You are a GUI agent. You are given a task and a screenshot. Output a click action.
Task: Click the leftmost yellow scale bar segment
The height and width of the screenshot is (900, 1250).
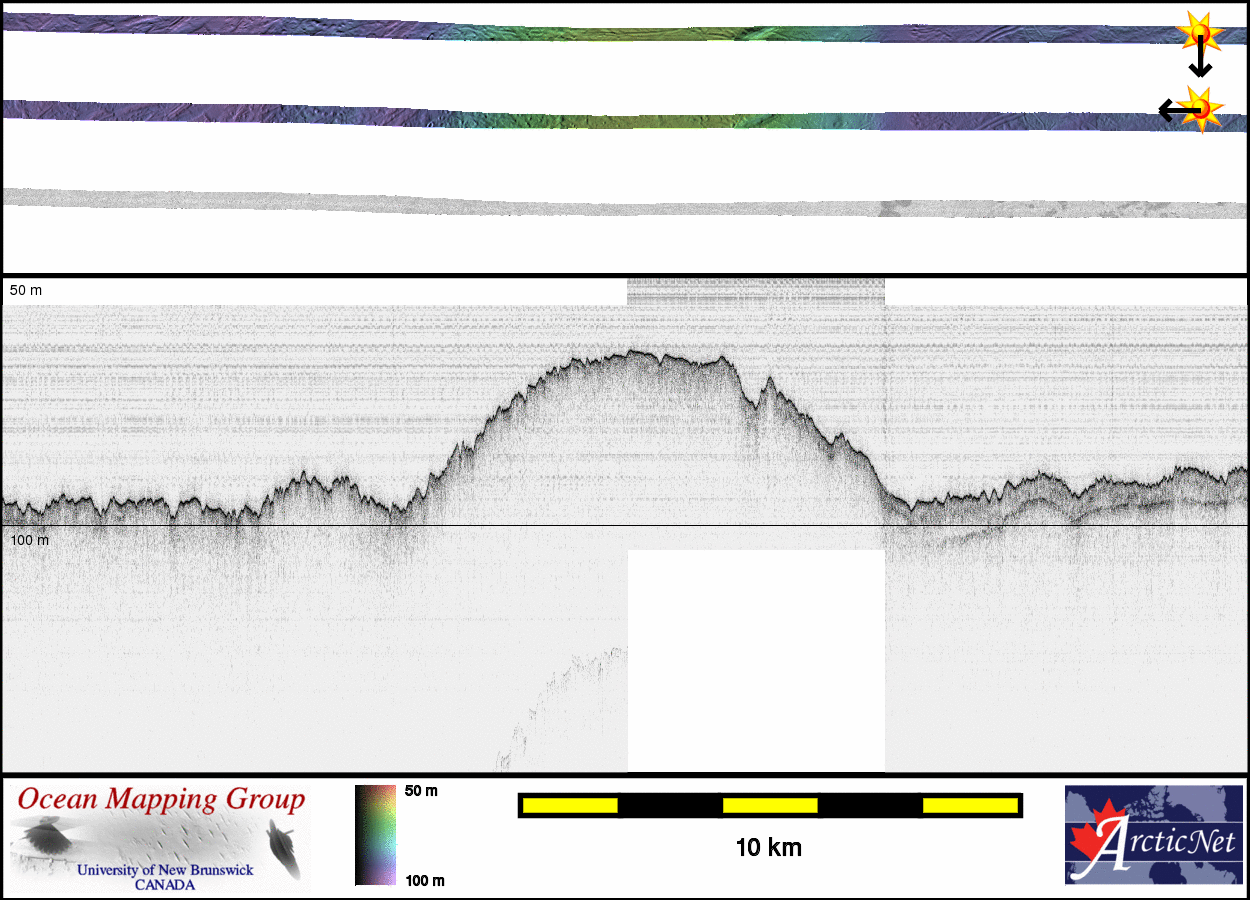click(569, 805)
